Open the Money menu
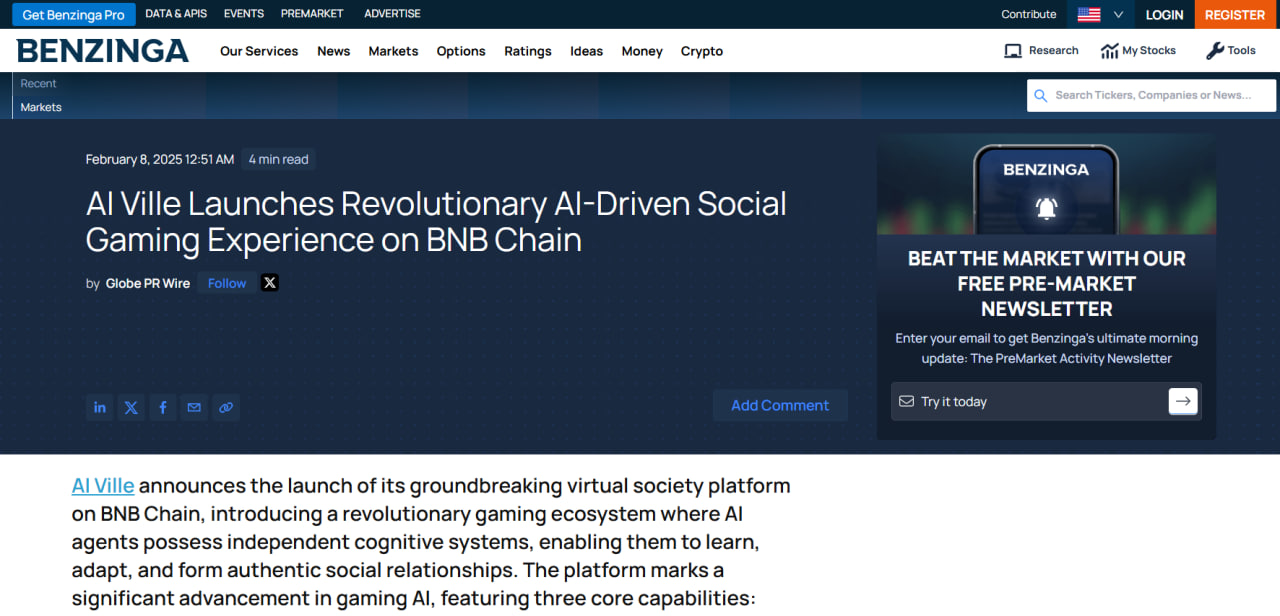1280x616 pixels. [642, 51]
